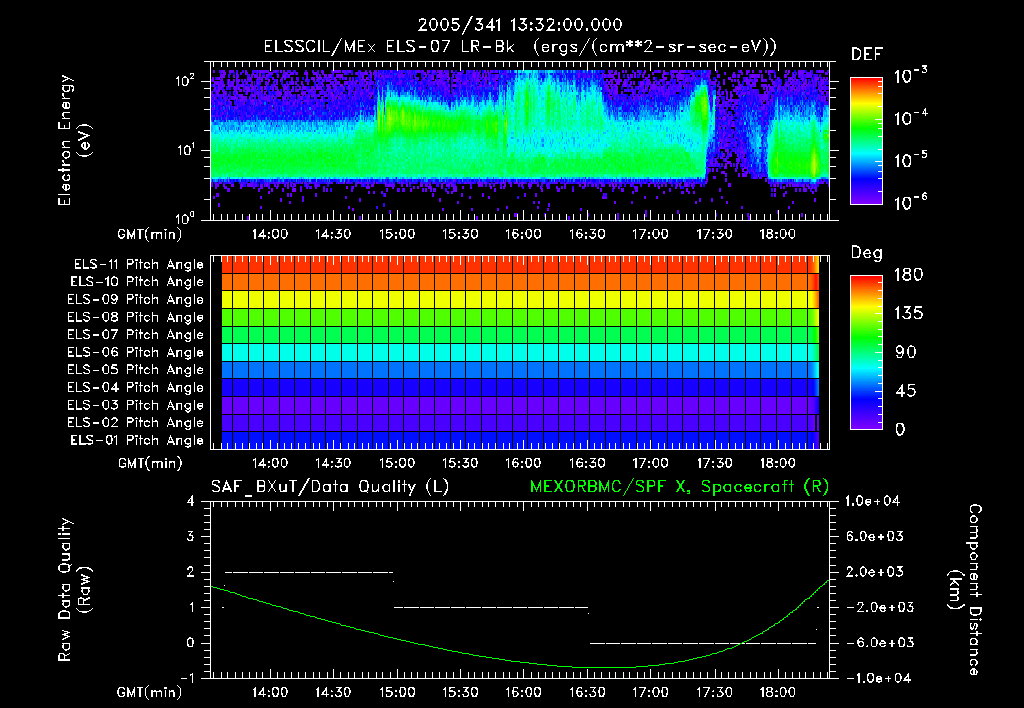Viewport: 1024px width, 708px height.
Task: Click the electron energy spectrogram plot
Action: click(520, 141)
